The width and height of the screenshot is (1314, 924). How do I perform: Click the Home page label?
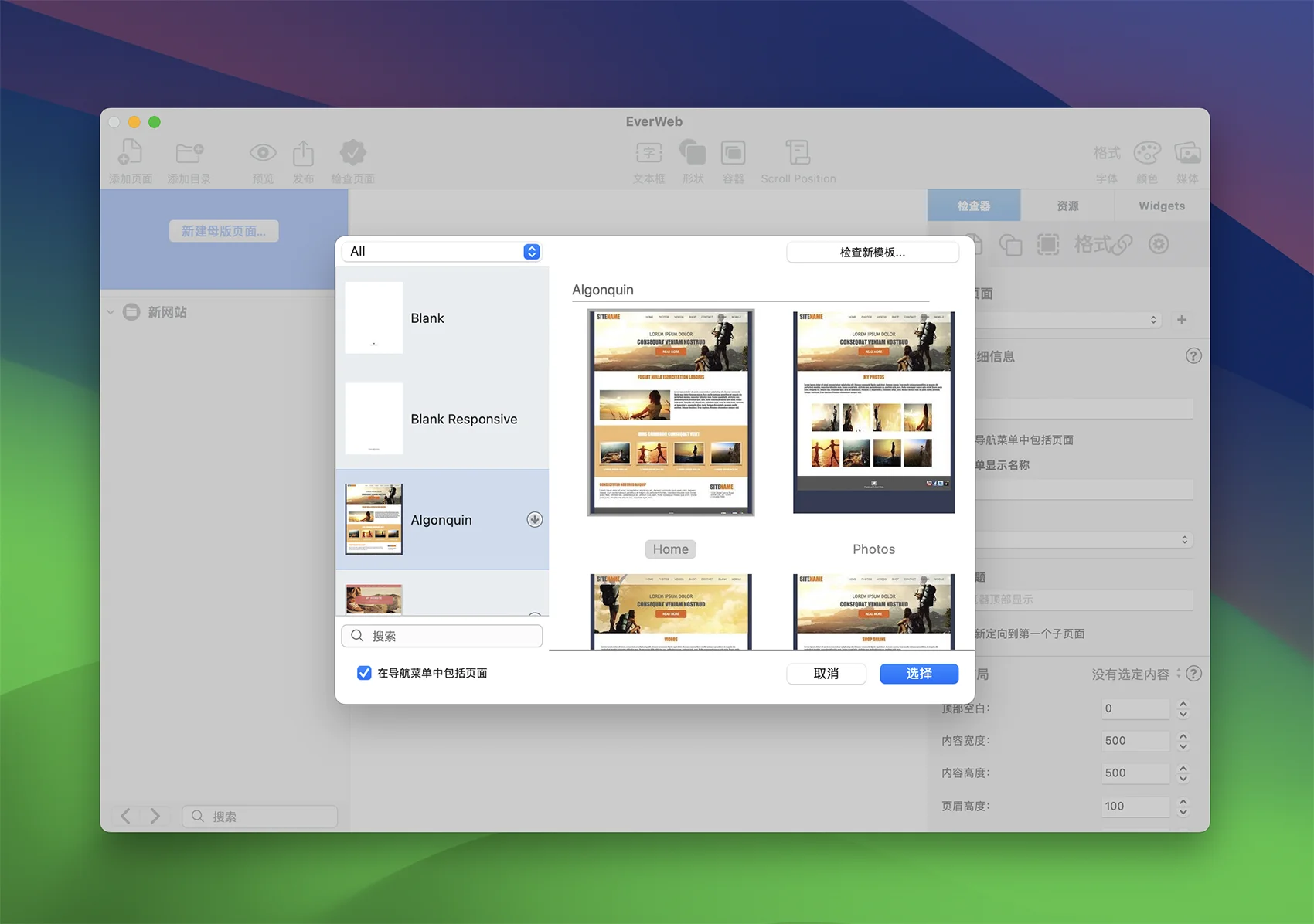coord(670,549)
